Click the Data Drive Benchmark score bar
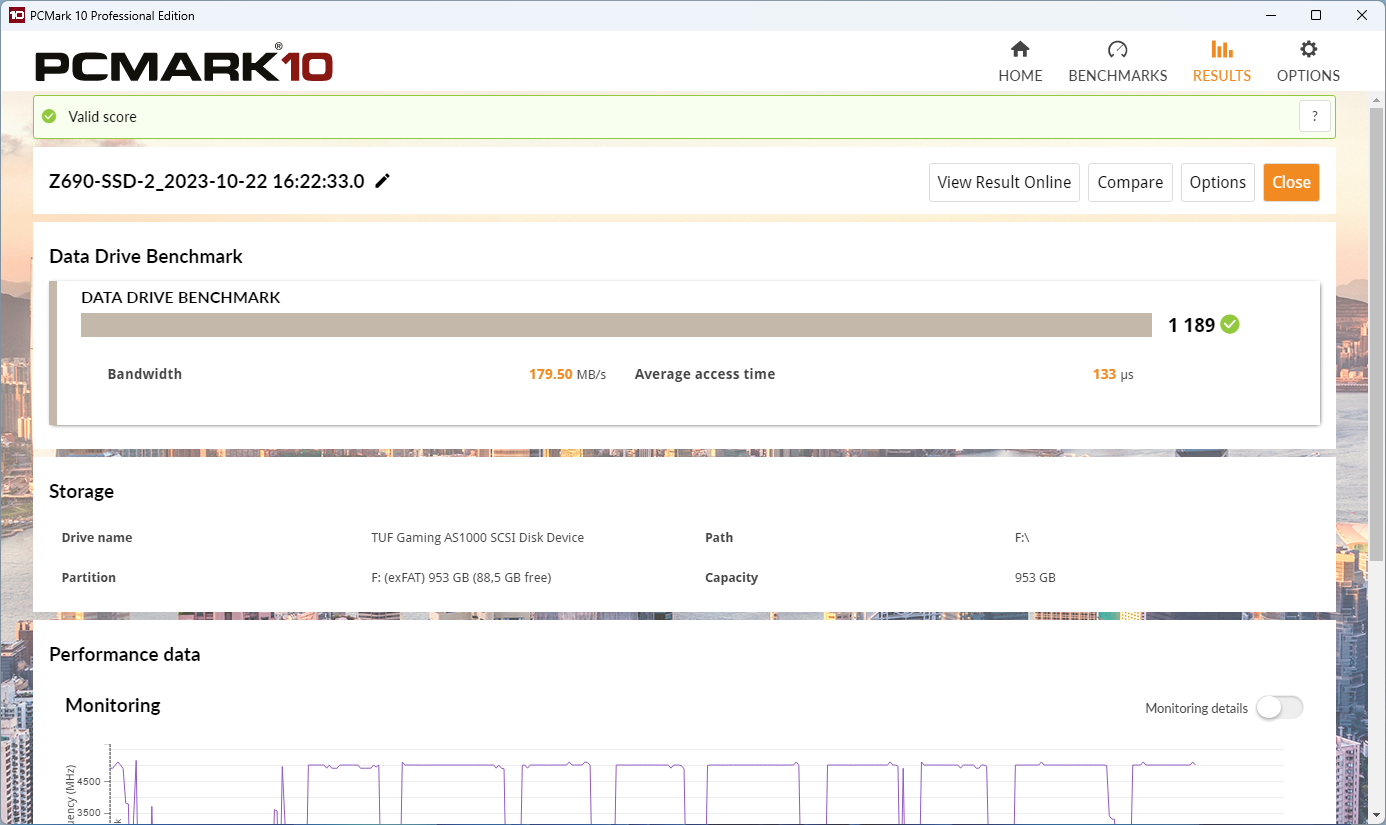Screen dimensions: 1386x825 coord(617,325)
